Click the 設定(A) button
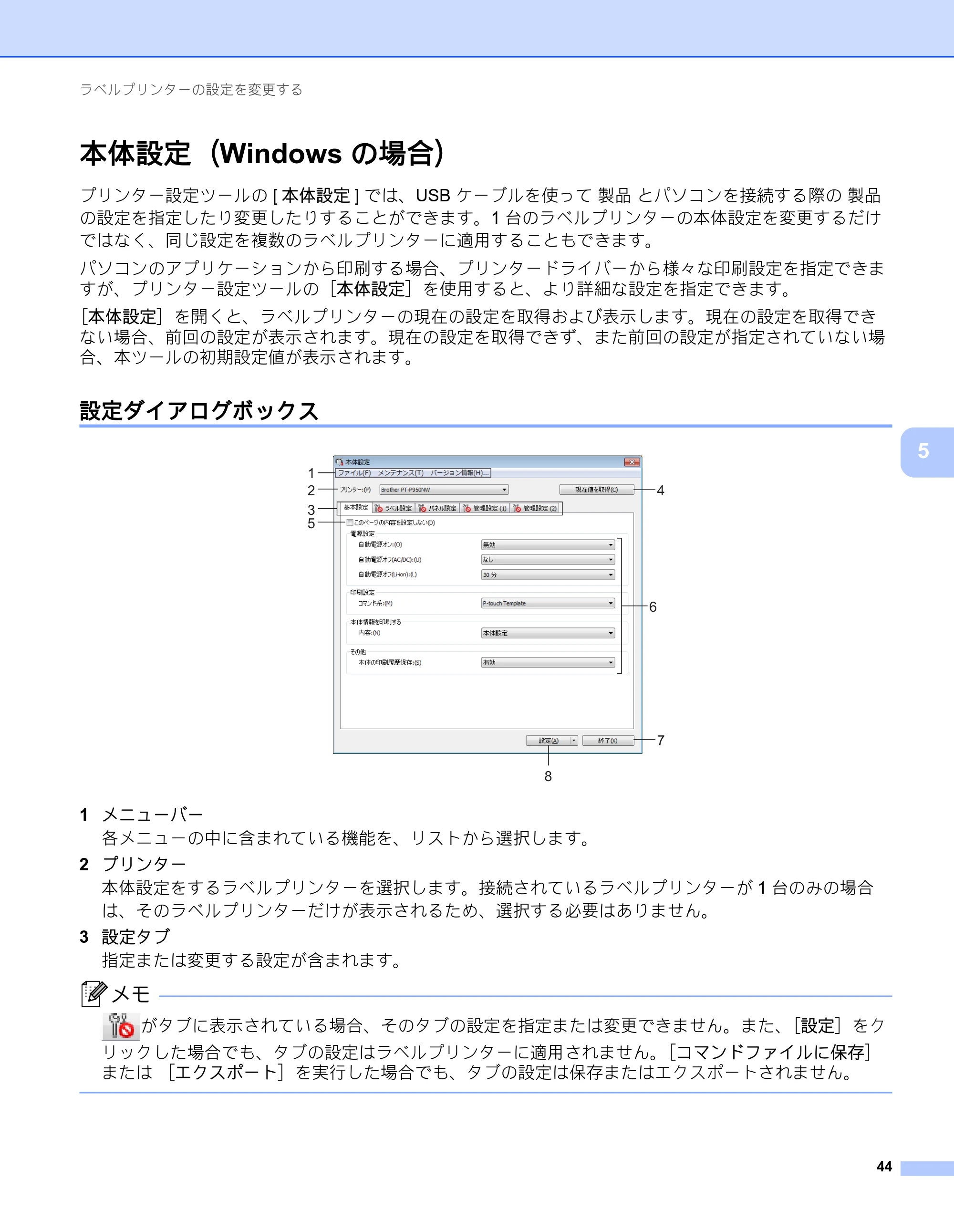954x1232 pixels. point(548,741)
